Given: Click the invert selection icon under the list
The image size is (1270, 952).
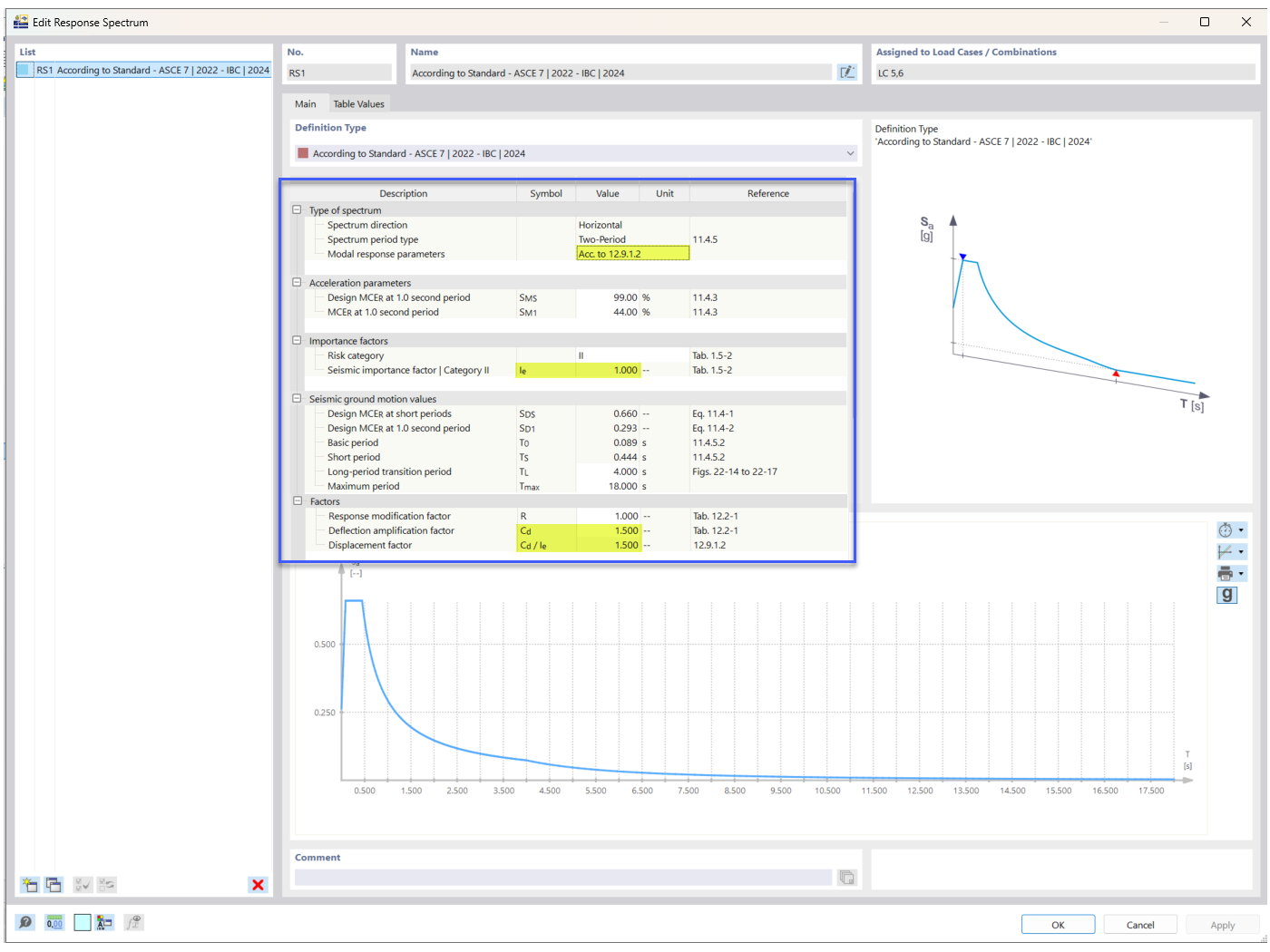Looking at the screenshot, I should [107, 885].
